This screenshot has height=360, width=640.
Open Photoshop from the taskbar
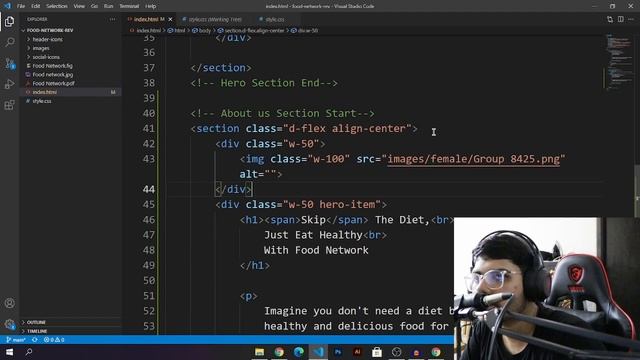pyautogui.click(x=338, y=352)
